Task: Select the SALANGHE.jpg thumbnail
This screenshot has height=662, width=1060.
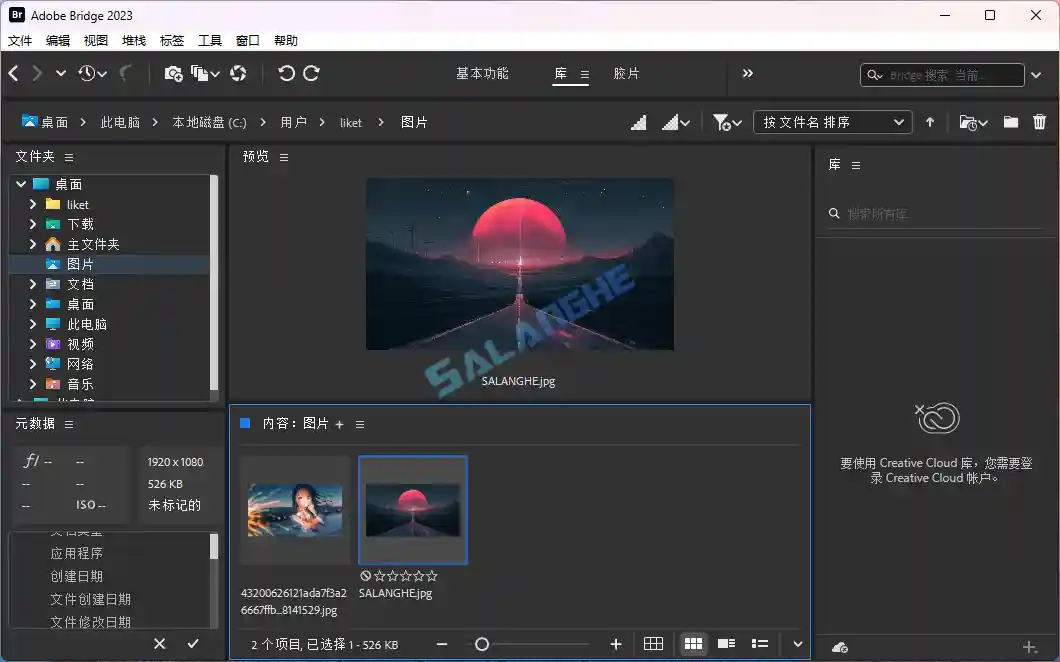Action: click(x=413, y=510)
